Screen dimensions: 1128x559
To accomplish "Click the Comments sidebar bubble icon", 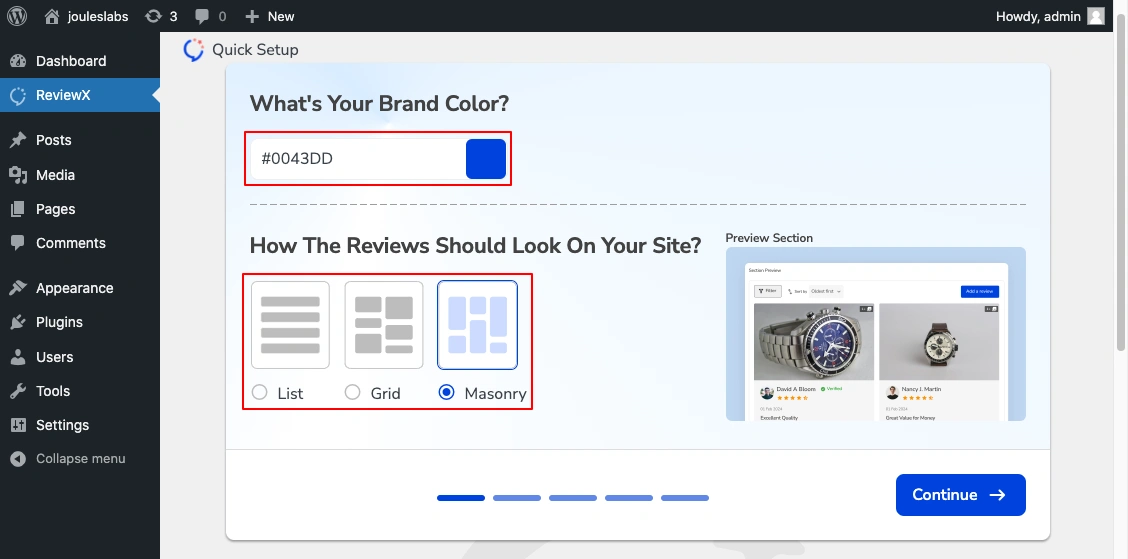I will click(18, 243).
